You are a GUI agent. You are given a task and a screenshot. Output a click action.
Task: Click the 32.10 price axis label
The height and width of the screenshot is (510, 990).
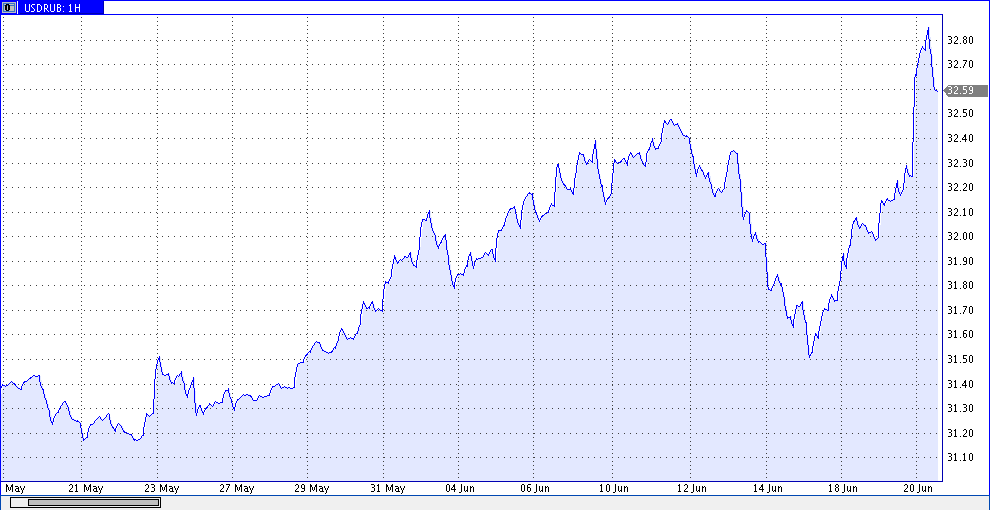pos(960,212)
